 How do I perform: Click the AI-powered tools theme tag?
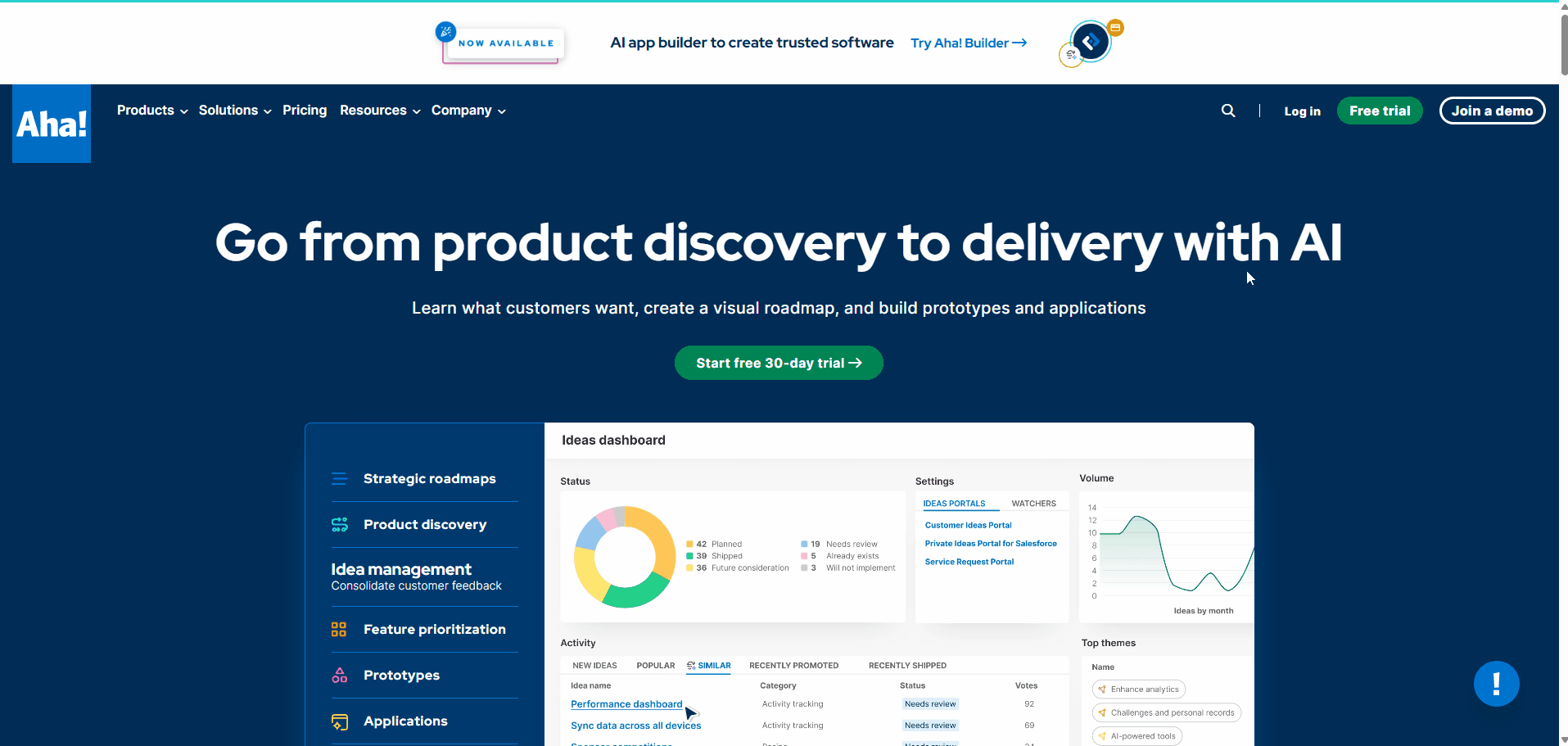point(1136,736)
